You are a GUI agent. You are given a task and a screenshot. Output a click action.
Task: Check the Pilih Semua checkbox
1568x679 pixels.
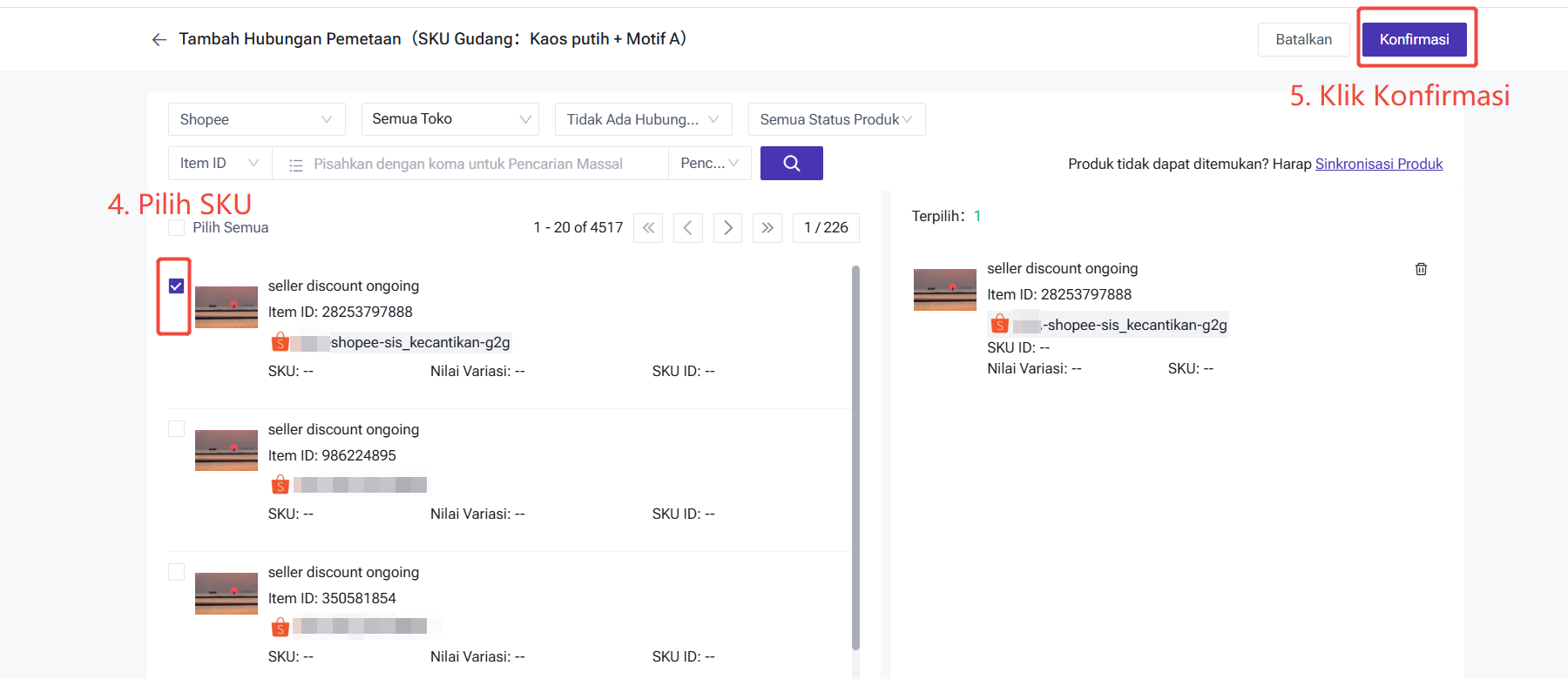(x=177, y=228)
